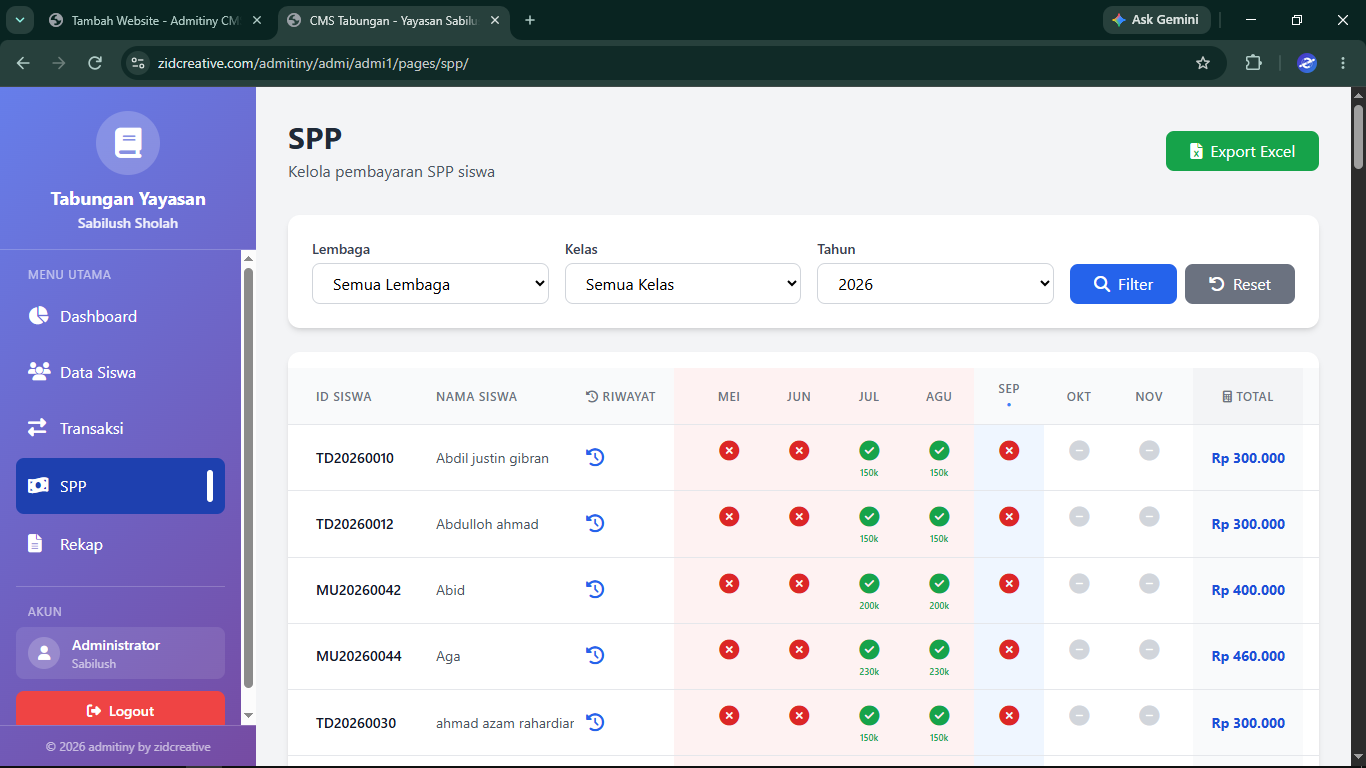Open payment history icon in Aga row
Screen dimensions: 1366x768
(595, 655)
